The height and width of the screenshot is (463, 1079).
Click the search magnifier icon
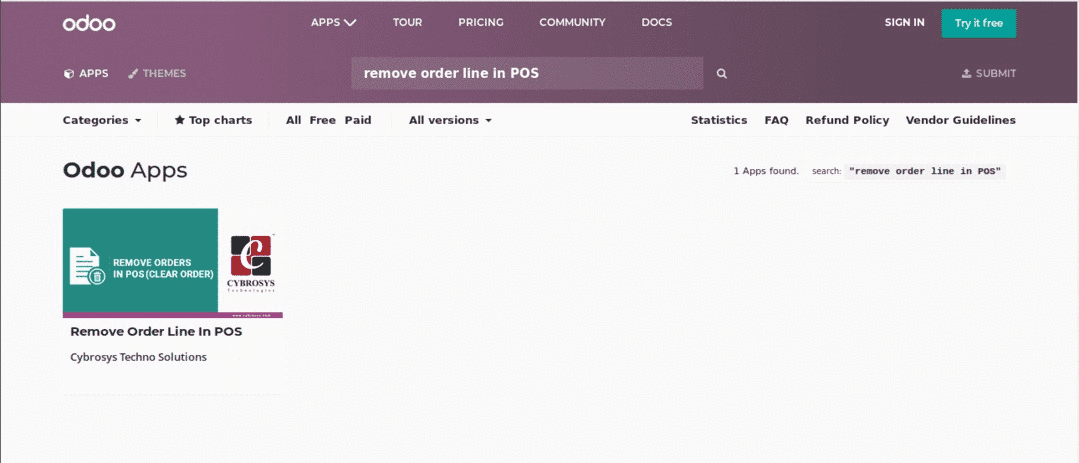[721, 74]
